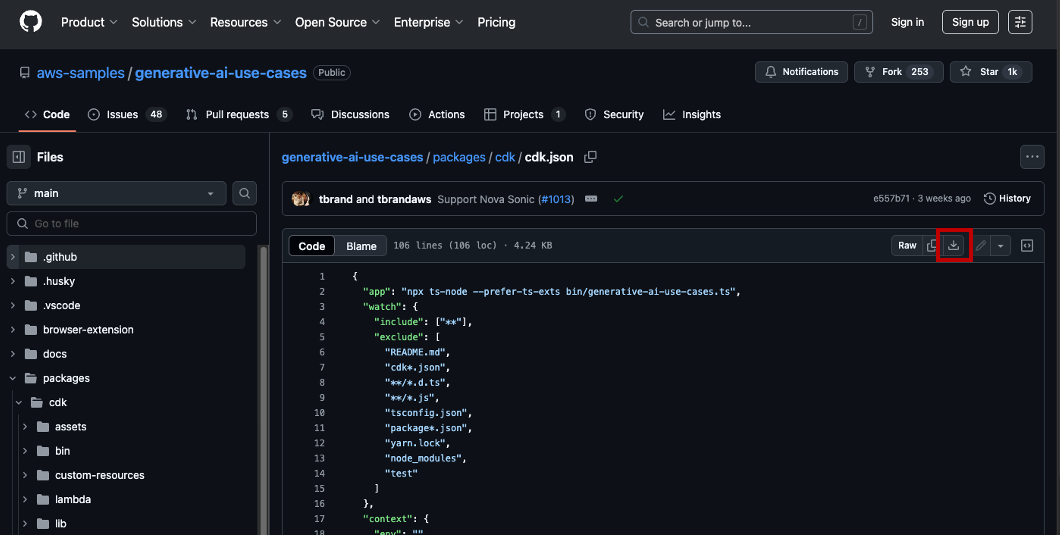Copy the file path icon
This screenshot has height=535, width=1060.
tap(590, 157)
